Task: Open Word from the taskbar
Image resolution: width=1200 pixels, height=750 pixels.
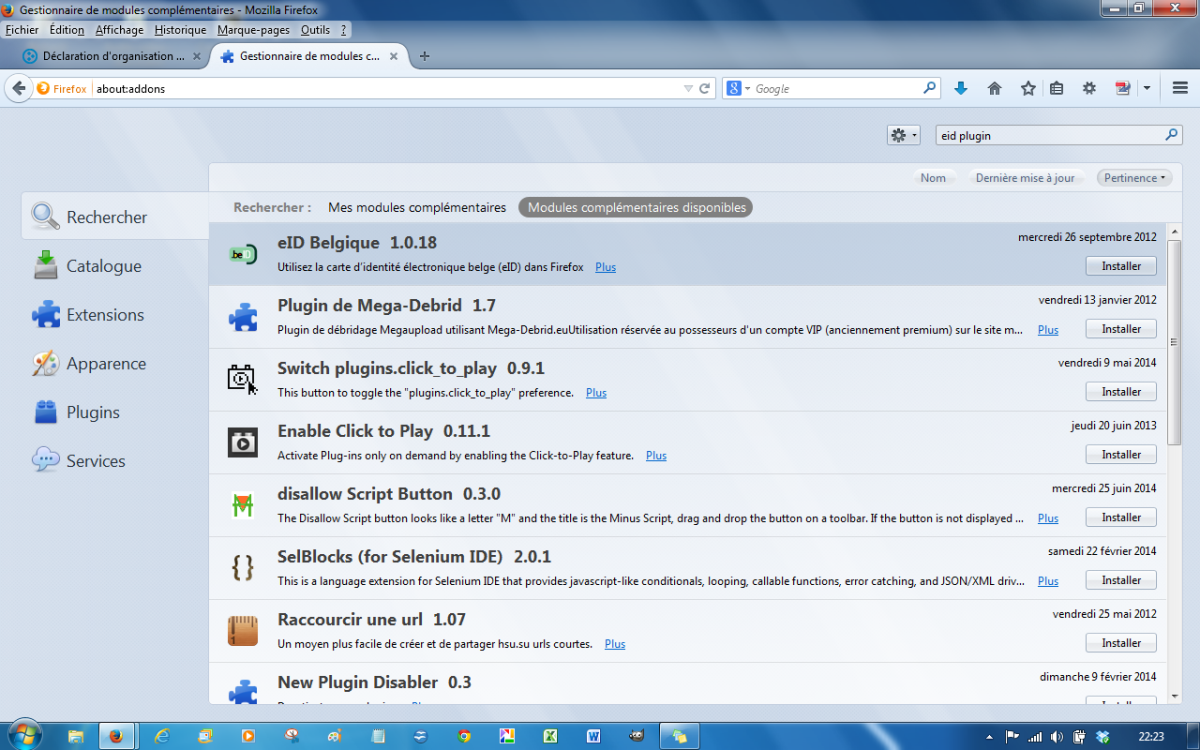Action: click(x=593, y=736)
